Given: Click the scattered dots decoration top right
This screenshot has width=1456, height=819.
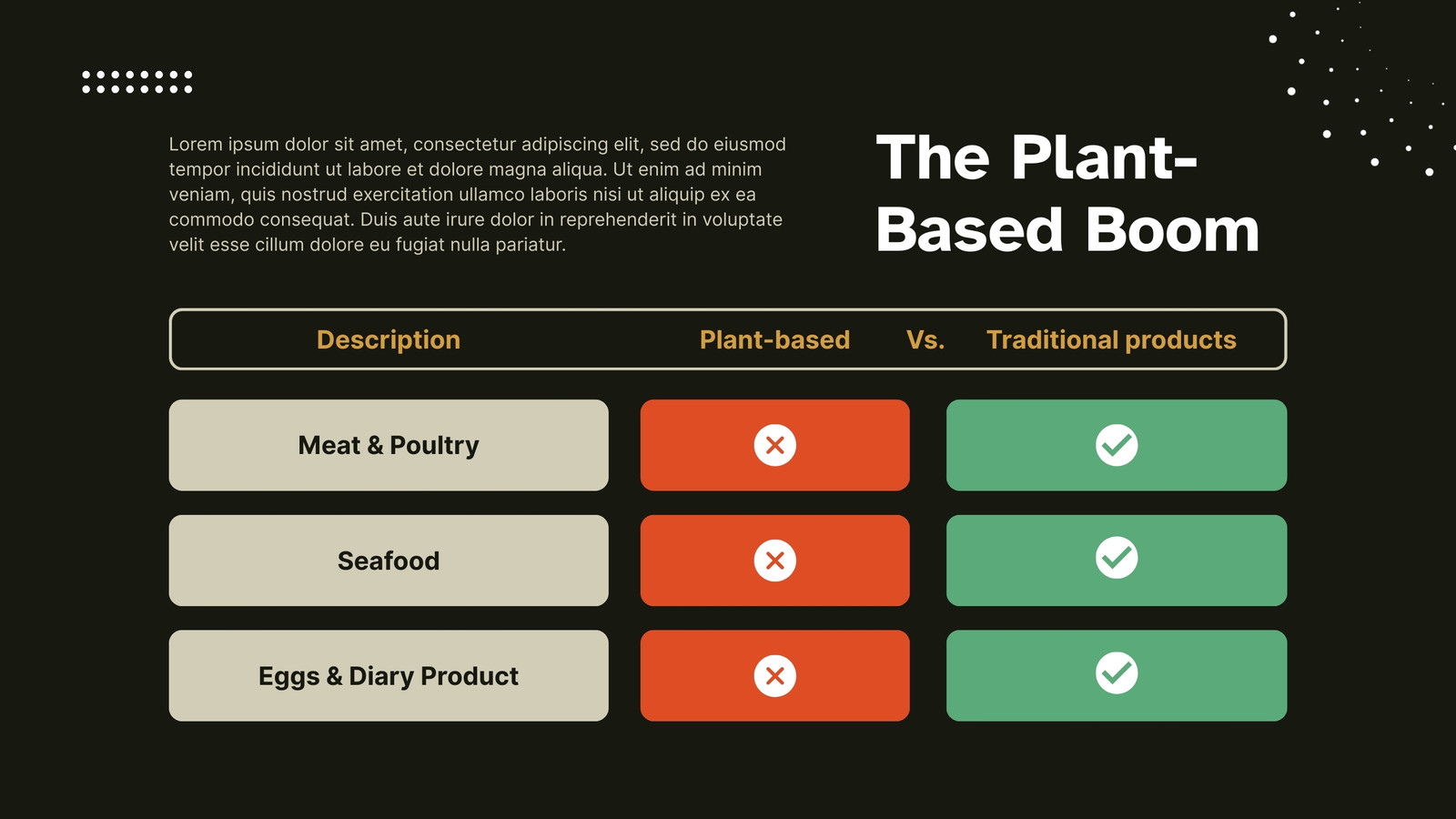Looking at the screenshot, I should (1362, 89).
